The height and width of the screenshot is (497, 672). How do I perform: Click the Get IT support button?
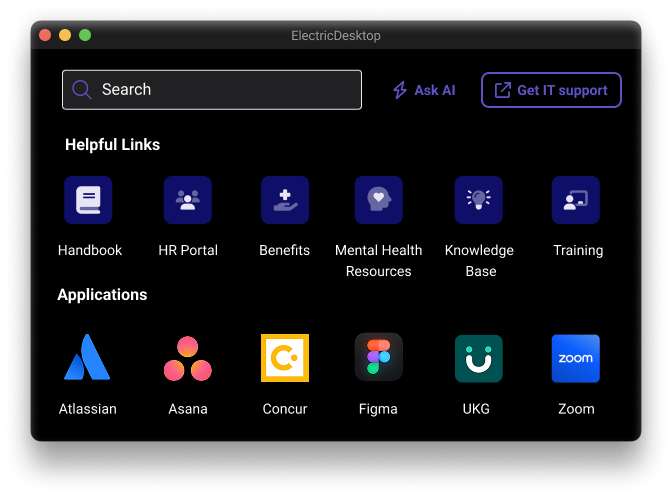[x=551, y=90]
